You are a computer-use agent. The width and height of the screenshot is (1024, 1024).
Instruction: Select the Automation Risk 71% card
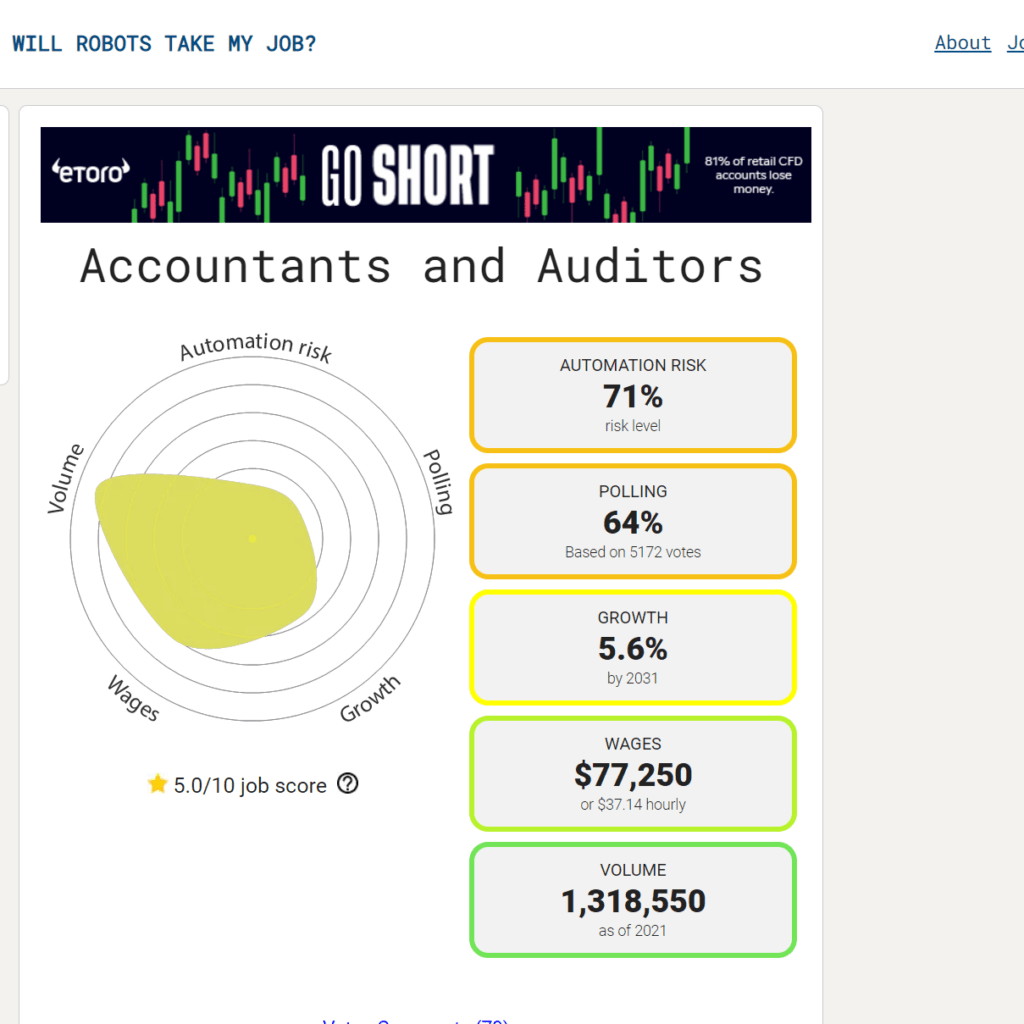coord(633,395)
